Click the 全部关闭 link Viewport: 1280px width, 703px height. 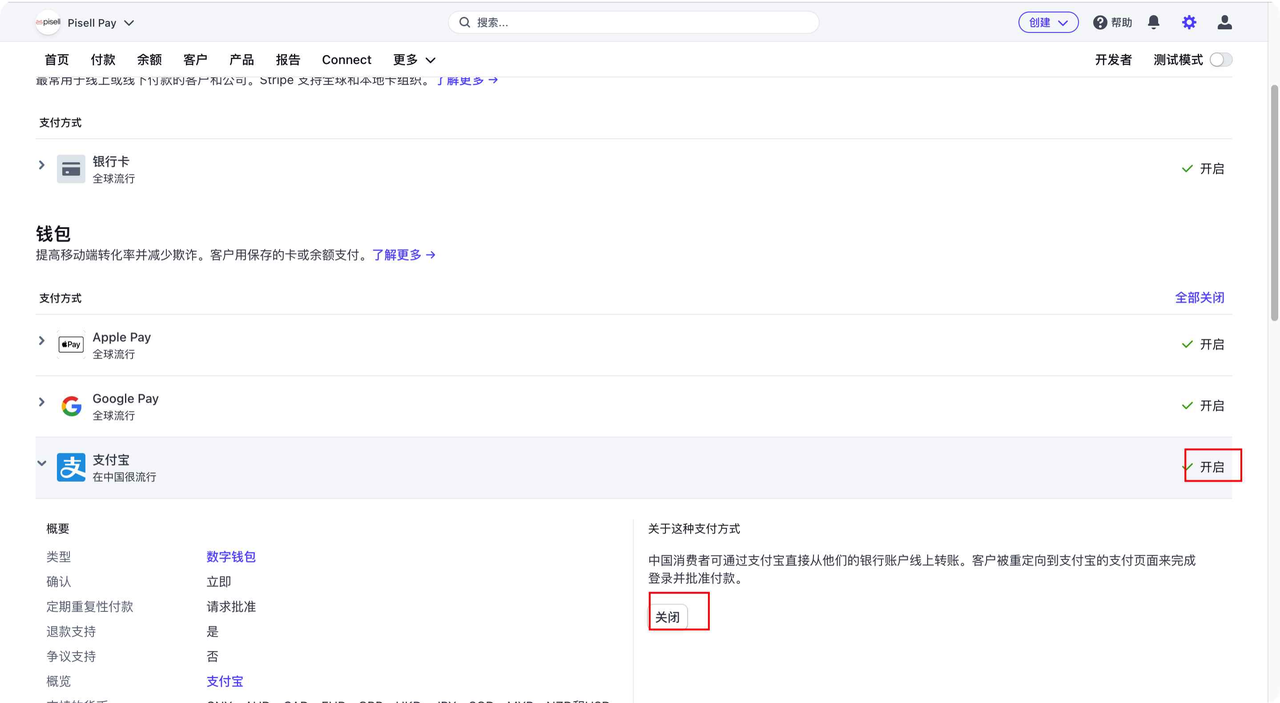(1199, 298)
